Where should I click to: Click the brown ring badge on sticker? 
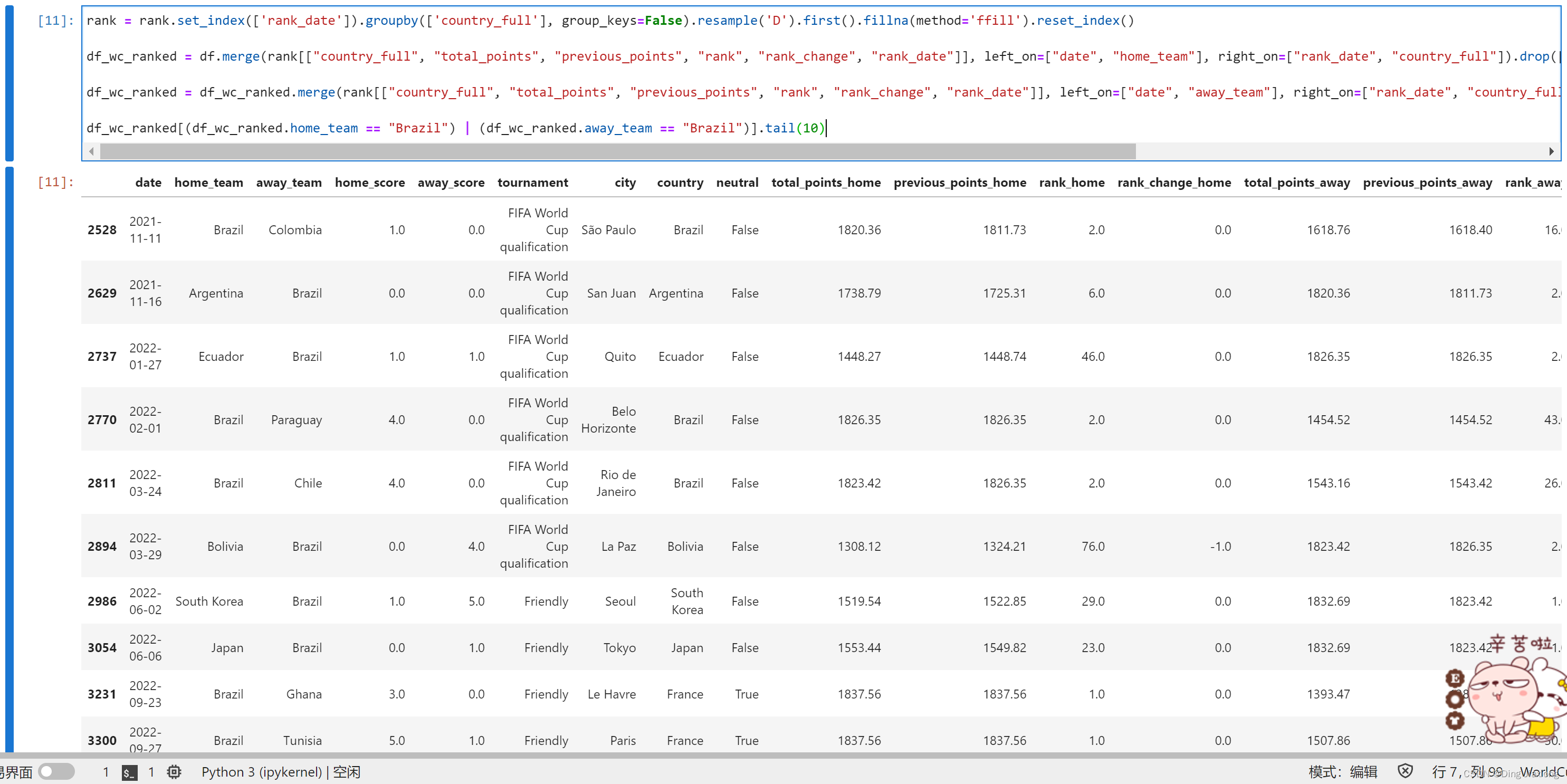coord(1455,699)
